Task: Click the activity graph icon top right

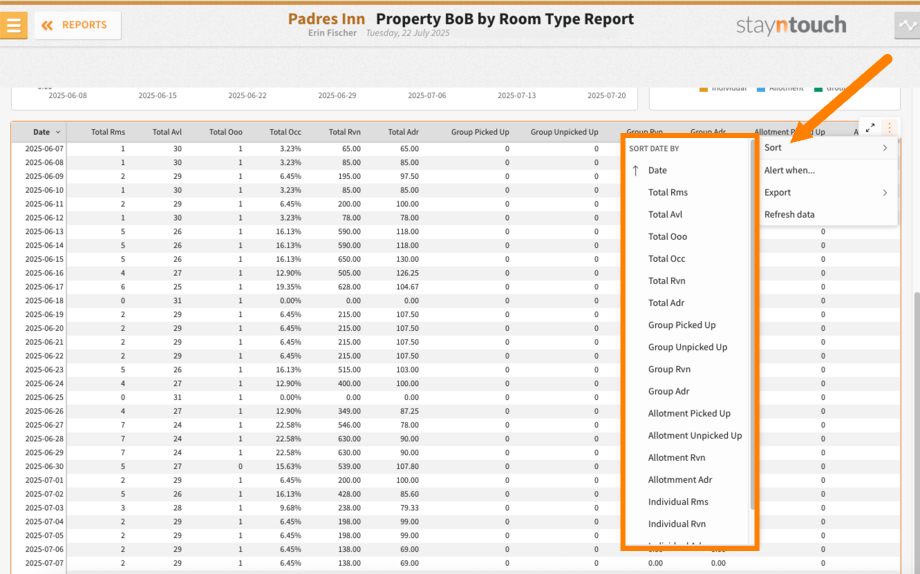Action: pyautogui.click(x=907, y=25)
